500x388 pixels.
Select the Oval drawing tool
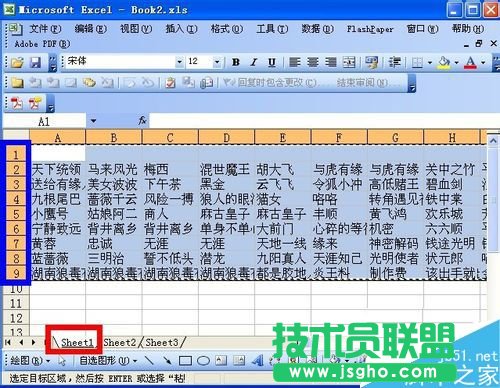coord(203,361)
